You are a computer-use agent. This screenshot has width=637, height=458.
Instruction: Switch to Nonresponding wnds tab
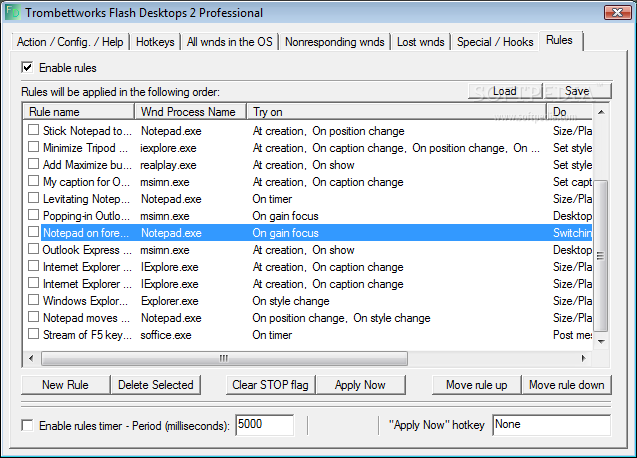[x=334, y=42]
